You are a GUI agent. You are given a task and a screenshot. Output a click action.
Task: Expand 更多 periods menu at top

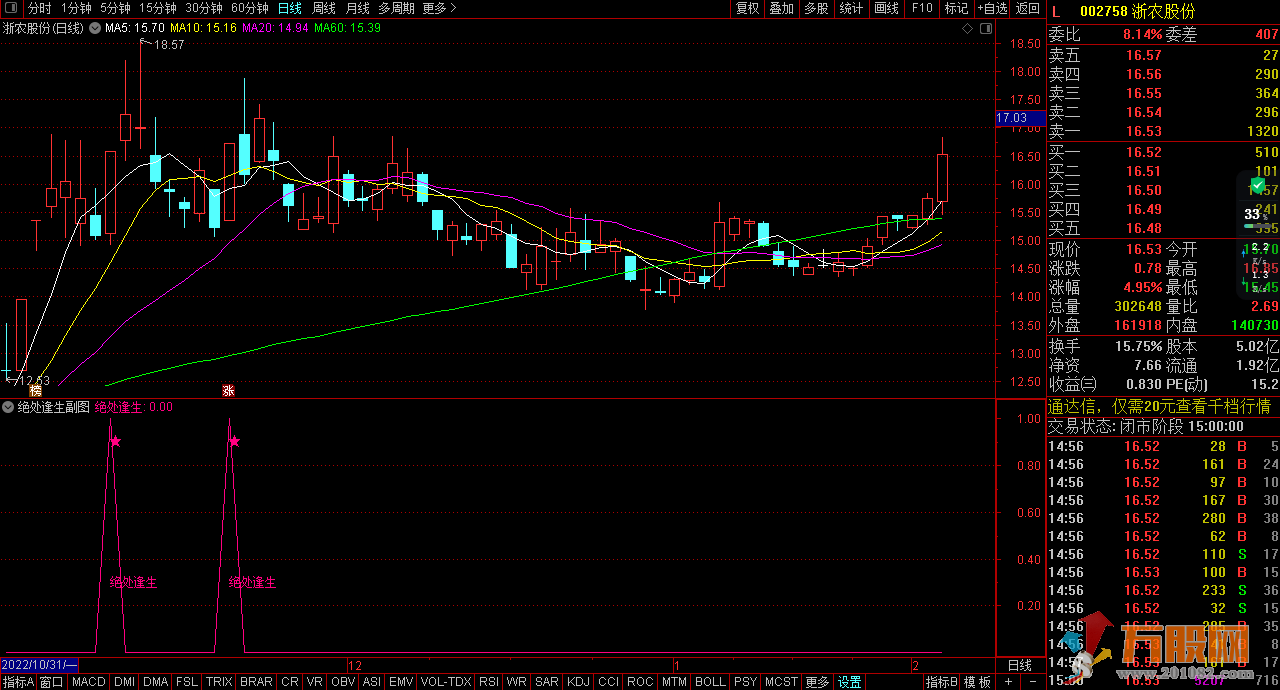tap(439, 8)
